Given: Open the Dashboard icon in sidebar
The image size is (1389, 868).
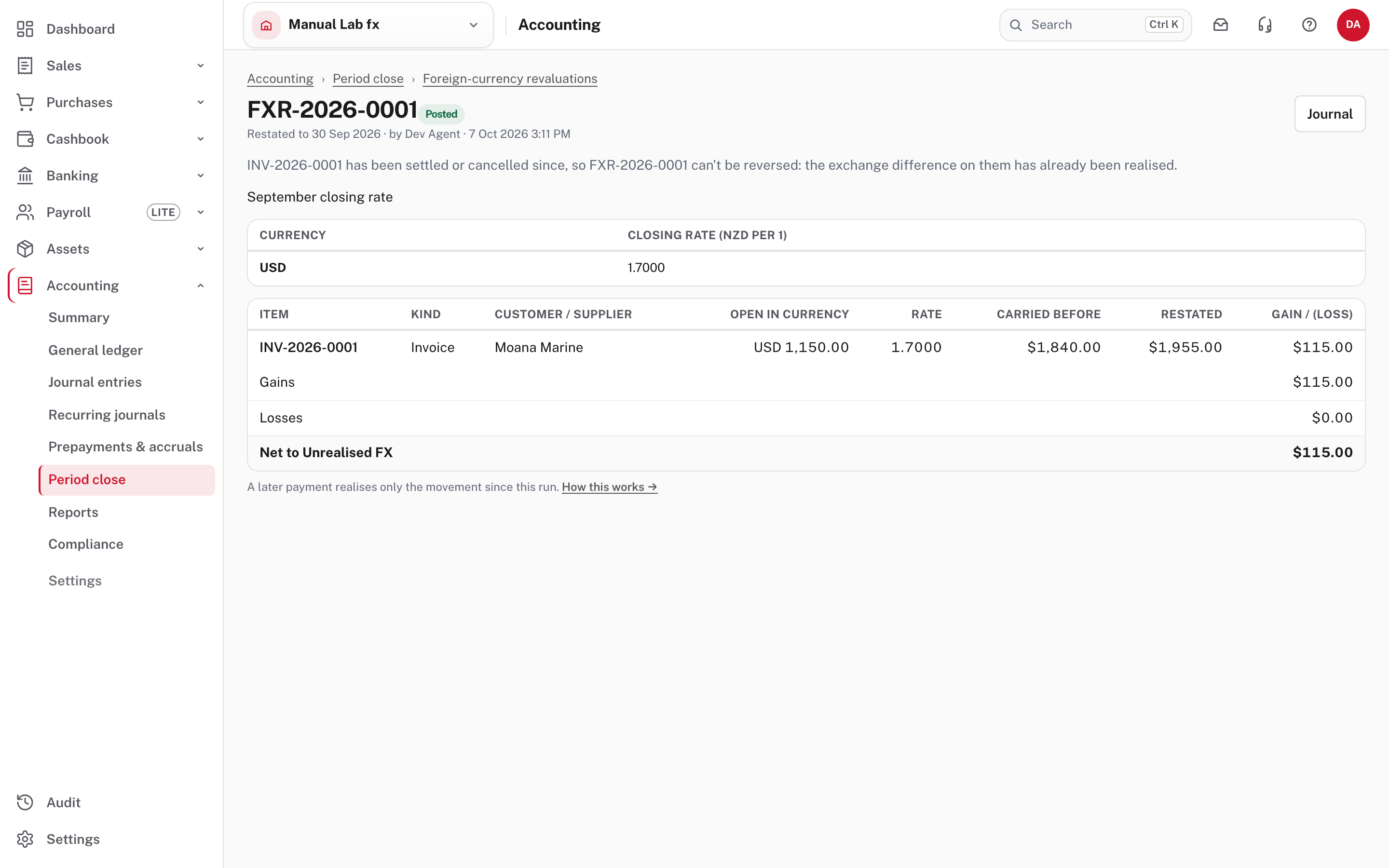Looking at the screenshot, I should pyautogui.click(x=25, y=29).
